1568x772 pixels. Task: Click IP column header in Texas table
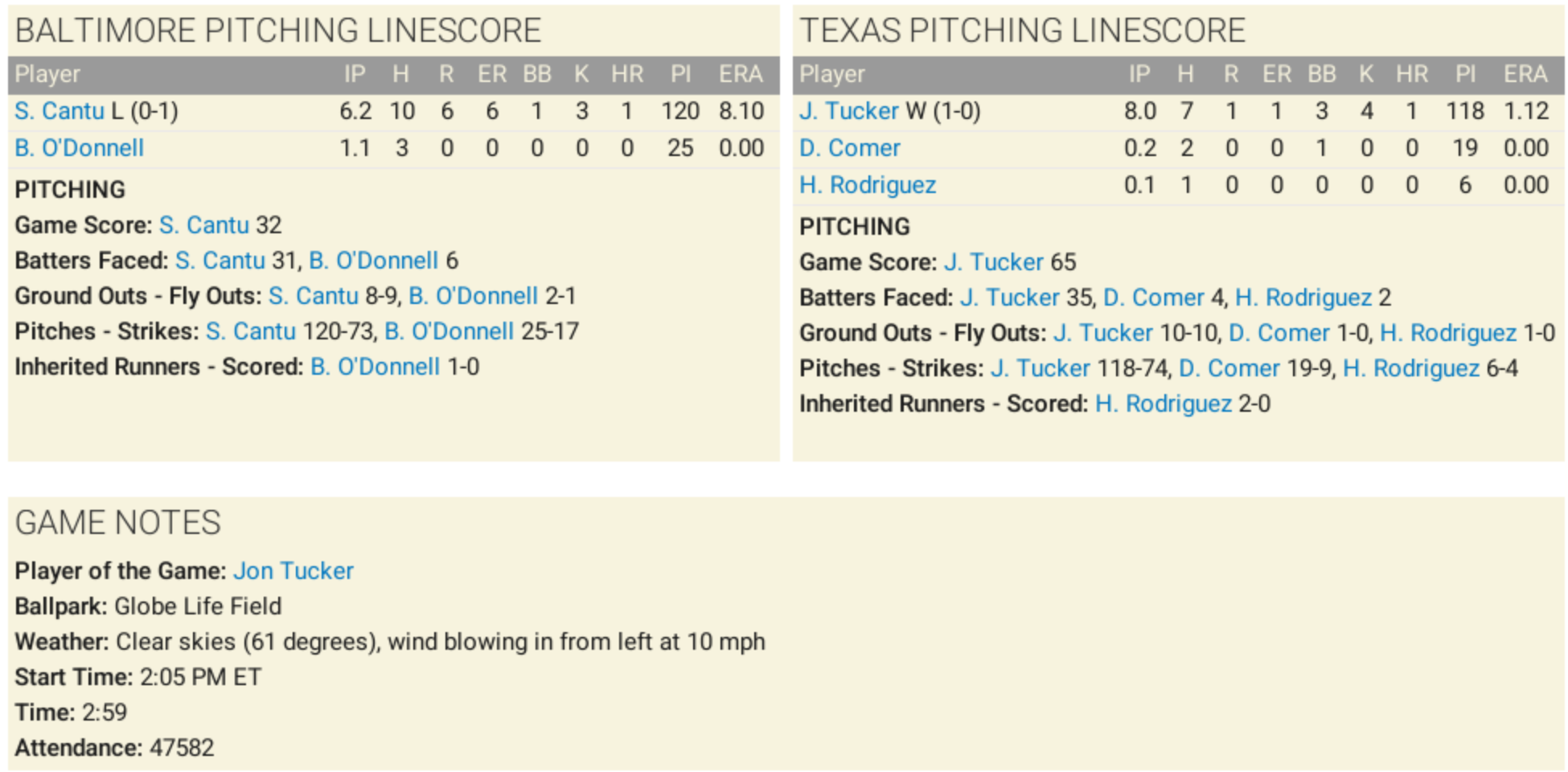click(1139, 74)
